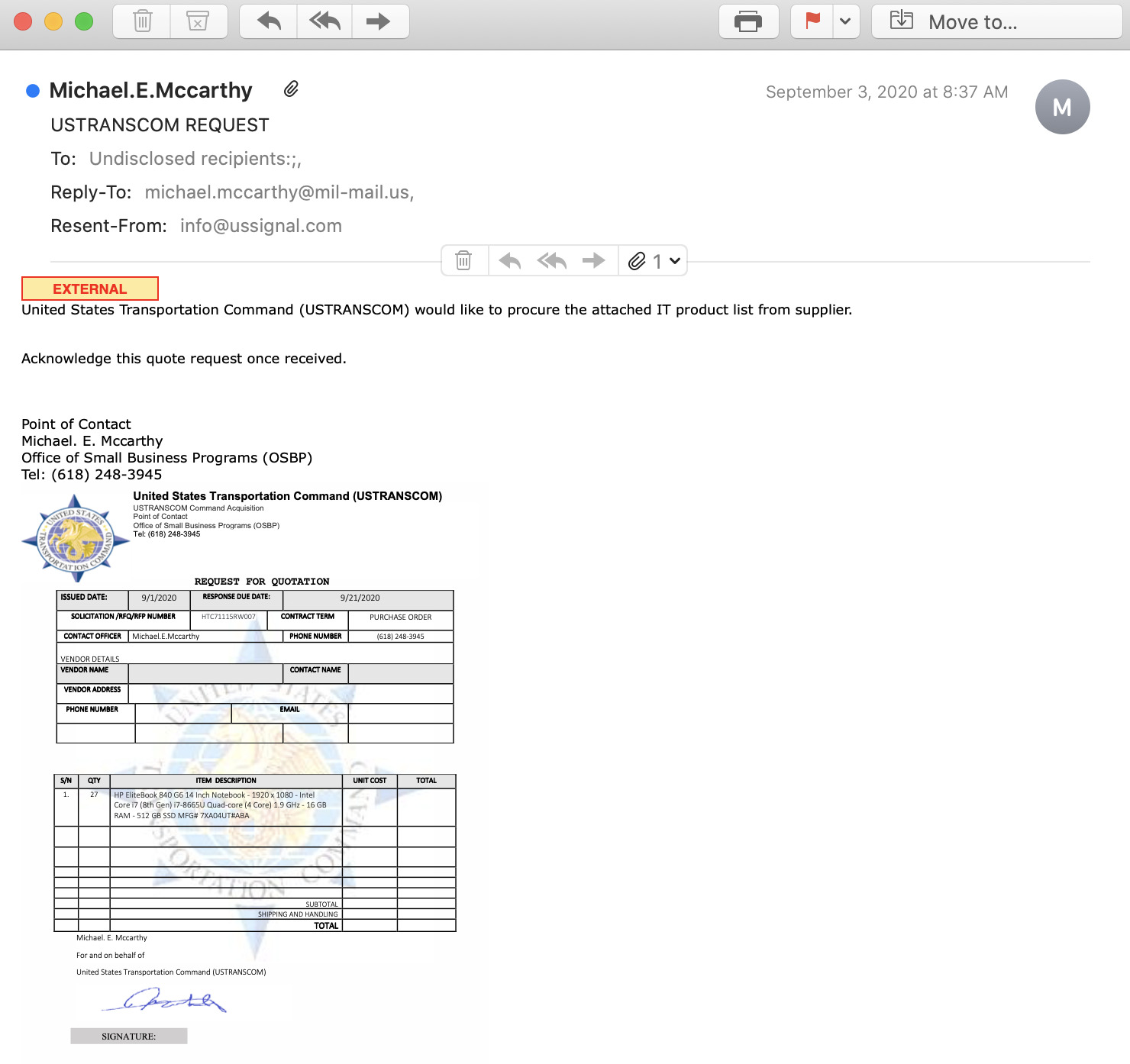
Task: Click the resent-from address info@ussignal.com
Action: pos(261,226)
